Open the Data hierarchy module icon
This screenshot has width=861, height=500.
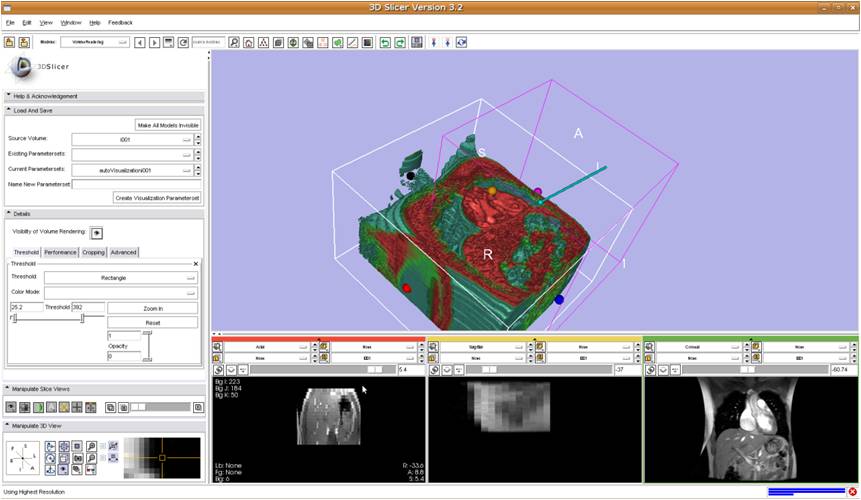264,42
